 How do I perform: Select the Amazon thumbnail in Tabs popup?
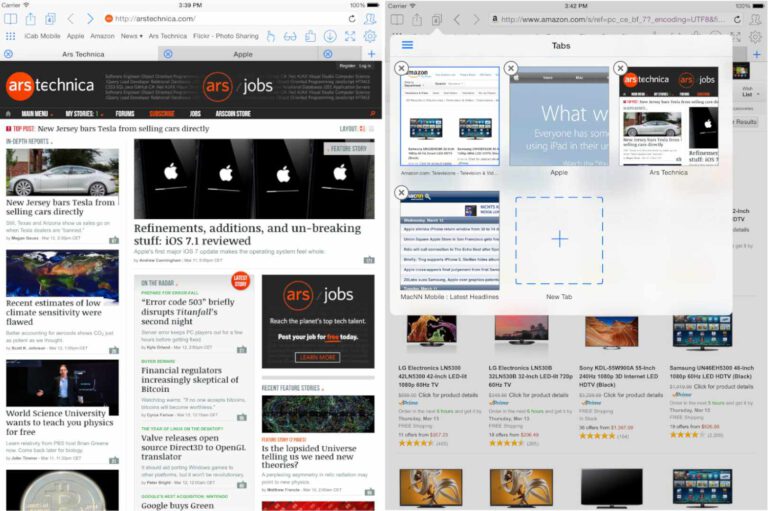(x=450, y=117)
